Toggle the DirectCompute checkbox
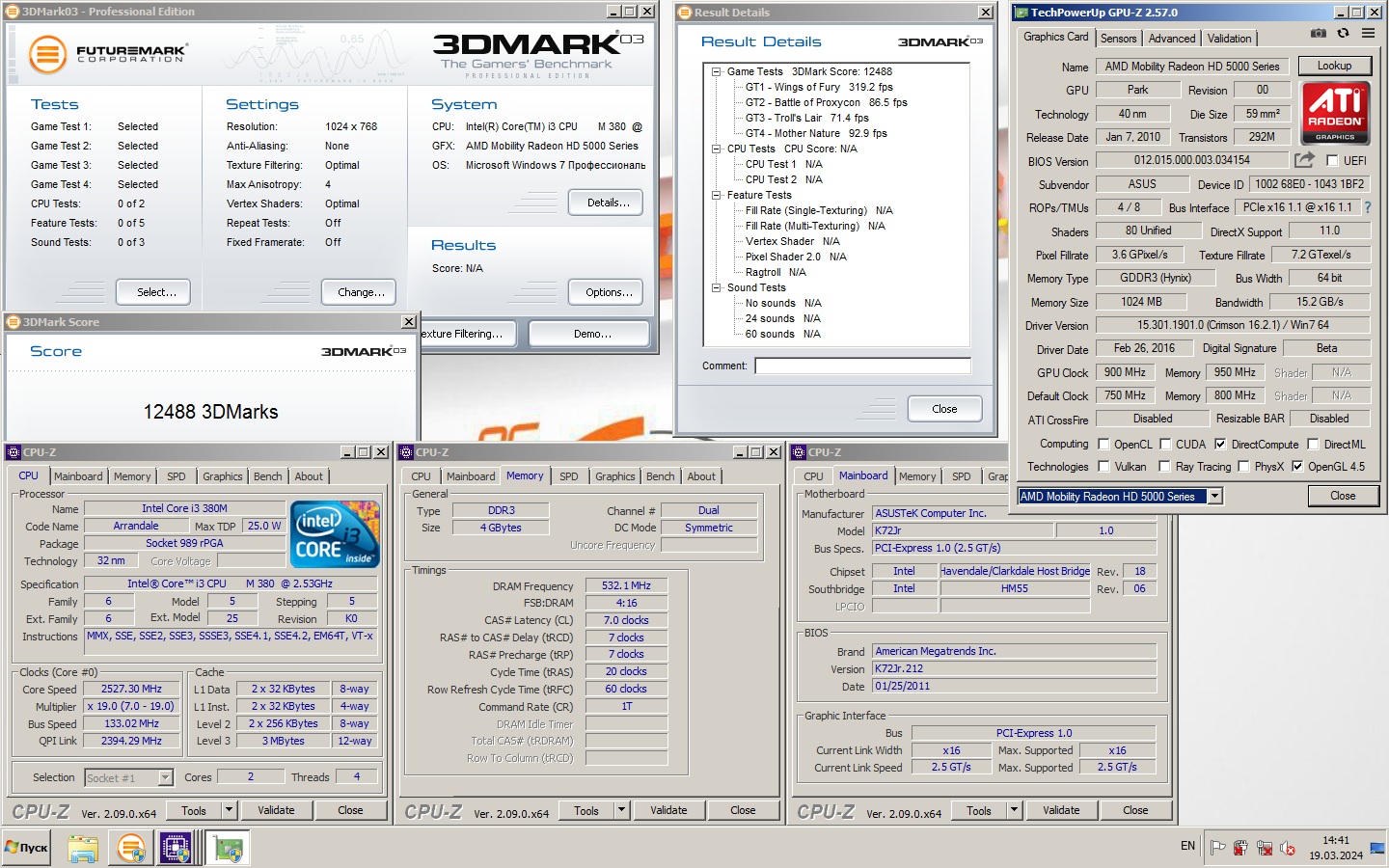 pyautogui.click(x=1220, y=444)
